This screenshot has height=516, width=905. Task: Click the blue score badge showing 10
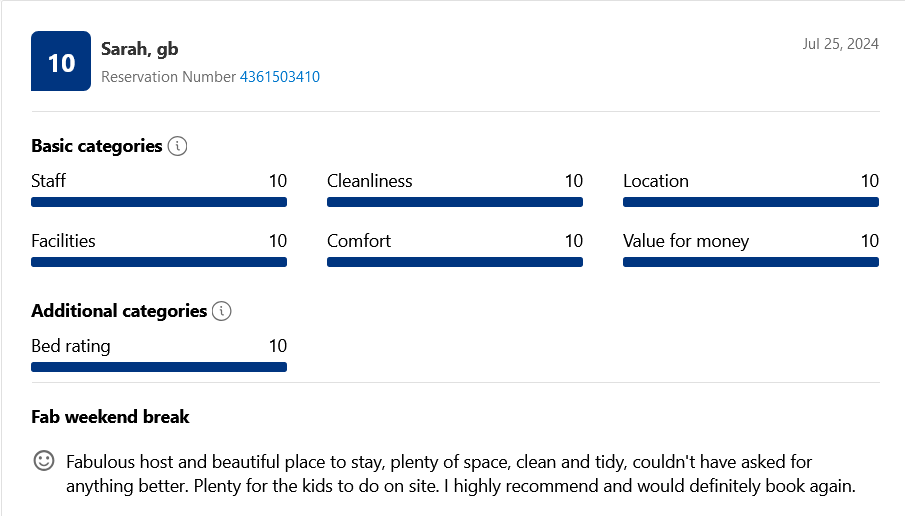(x=61, y=61)
